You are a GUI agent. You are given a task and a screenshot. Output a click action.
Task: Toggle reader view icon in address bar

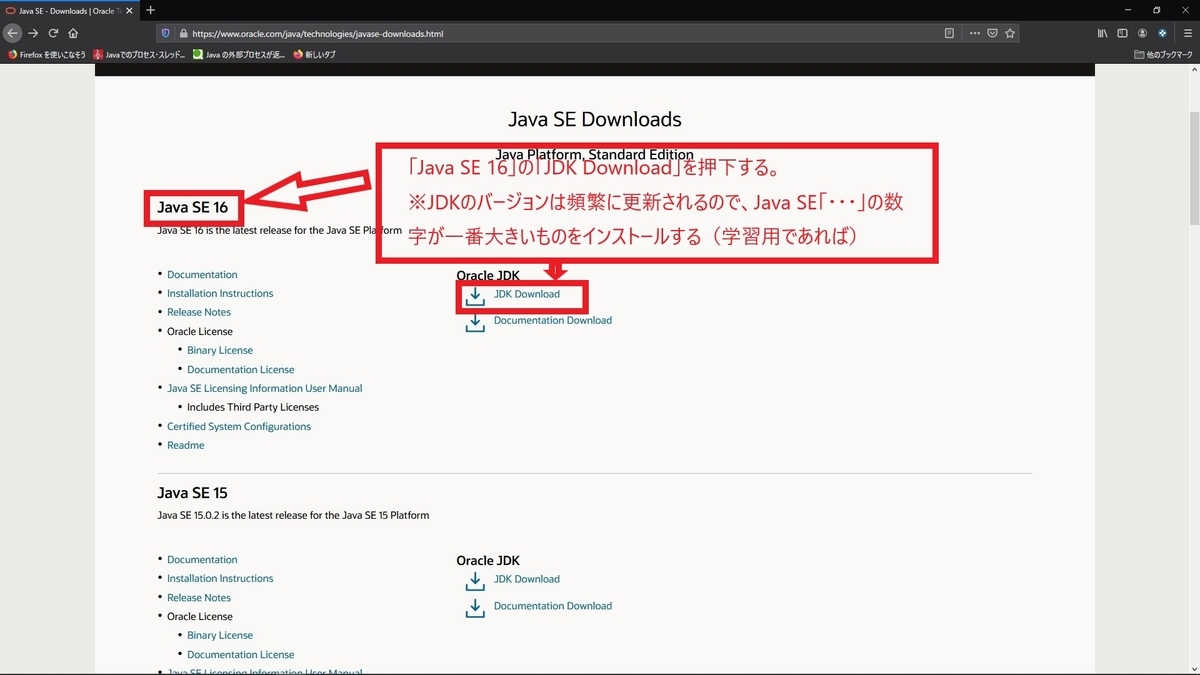pyautogui.click(x=949, y=32)
